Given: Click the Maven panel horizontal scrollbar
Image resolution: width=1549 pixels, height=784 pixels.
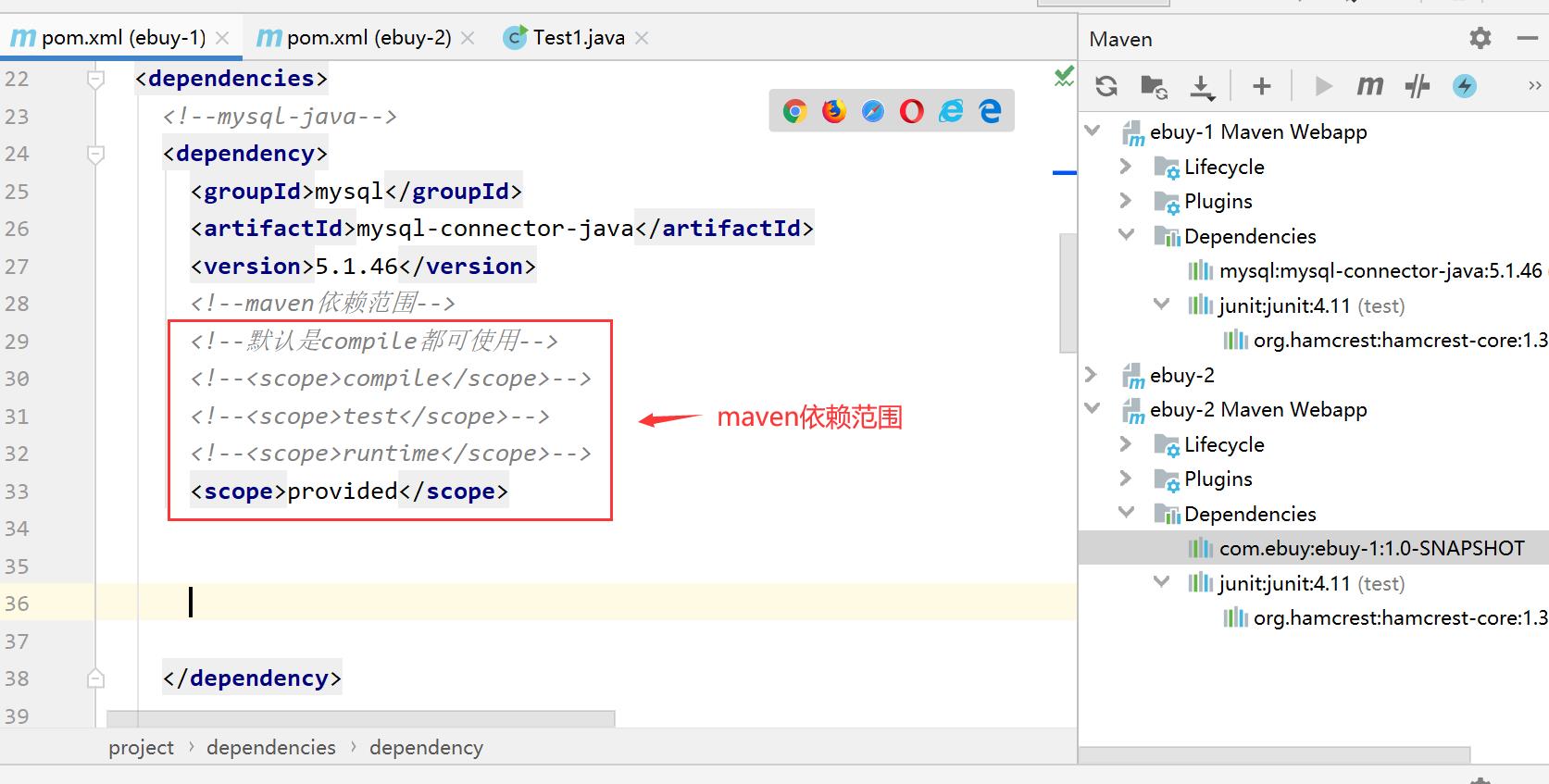Looking at the screenshot, I should pos(1274,754).
